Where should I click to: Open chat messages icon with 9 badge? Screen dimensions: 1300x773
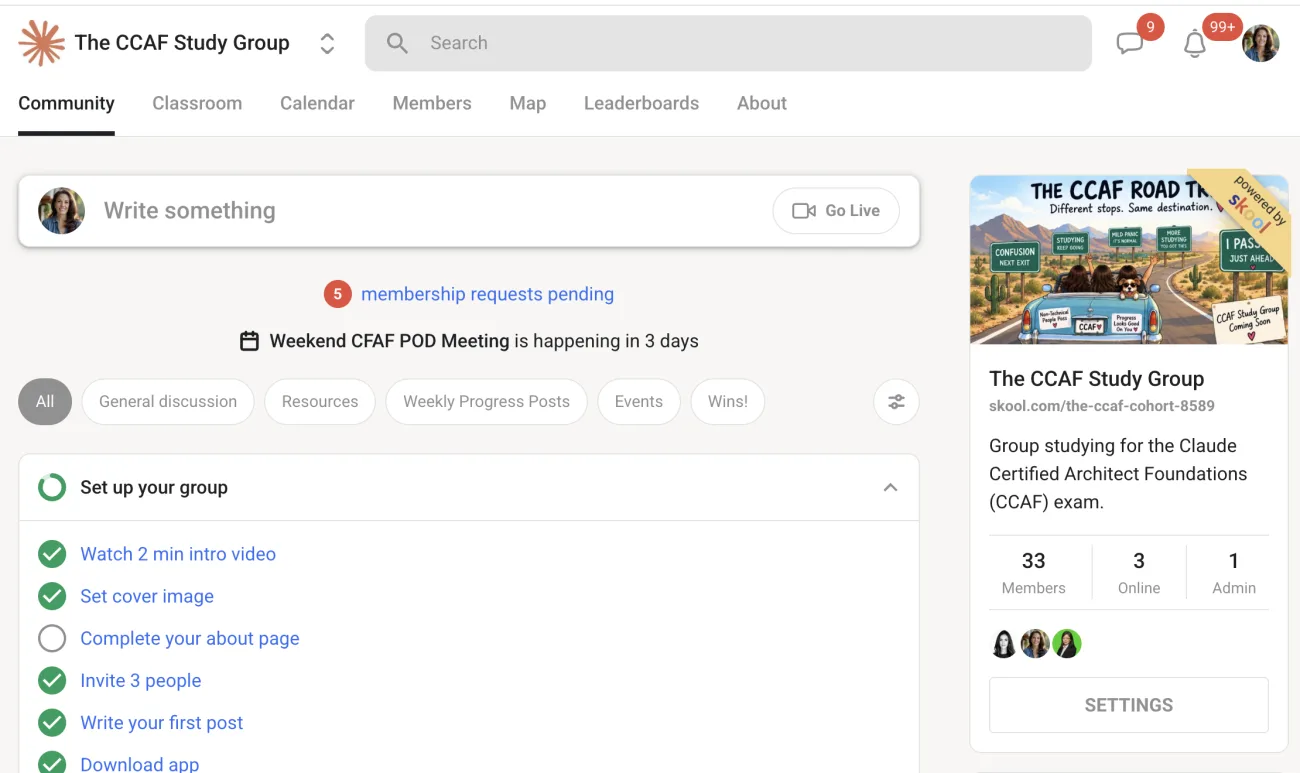point(1130,43)
